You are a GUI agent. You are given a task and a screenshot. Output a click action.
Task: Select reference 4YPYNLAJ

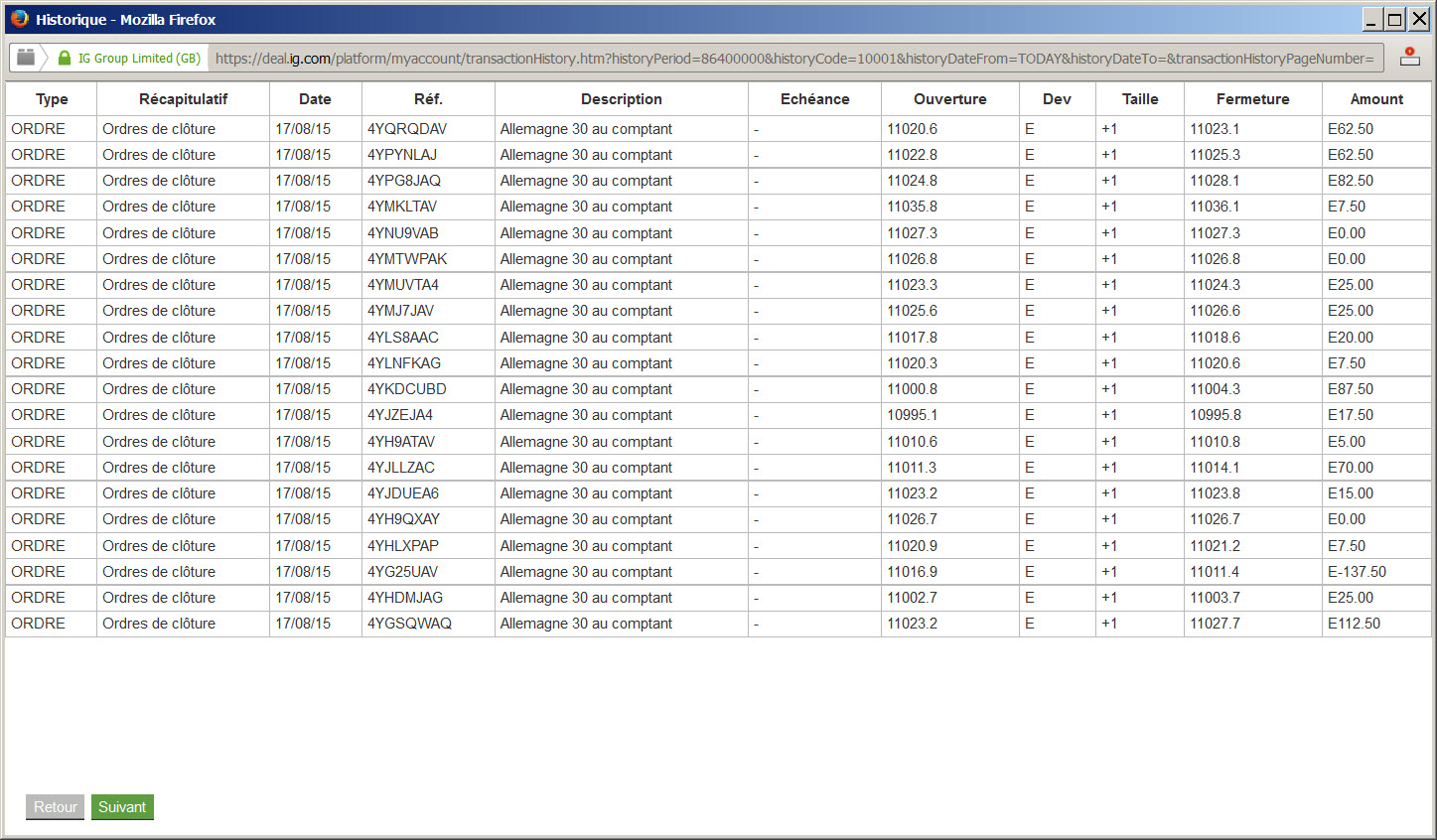[x=402, y=155]
